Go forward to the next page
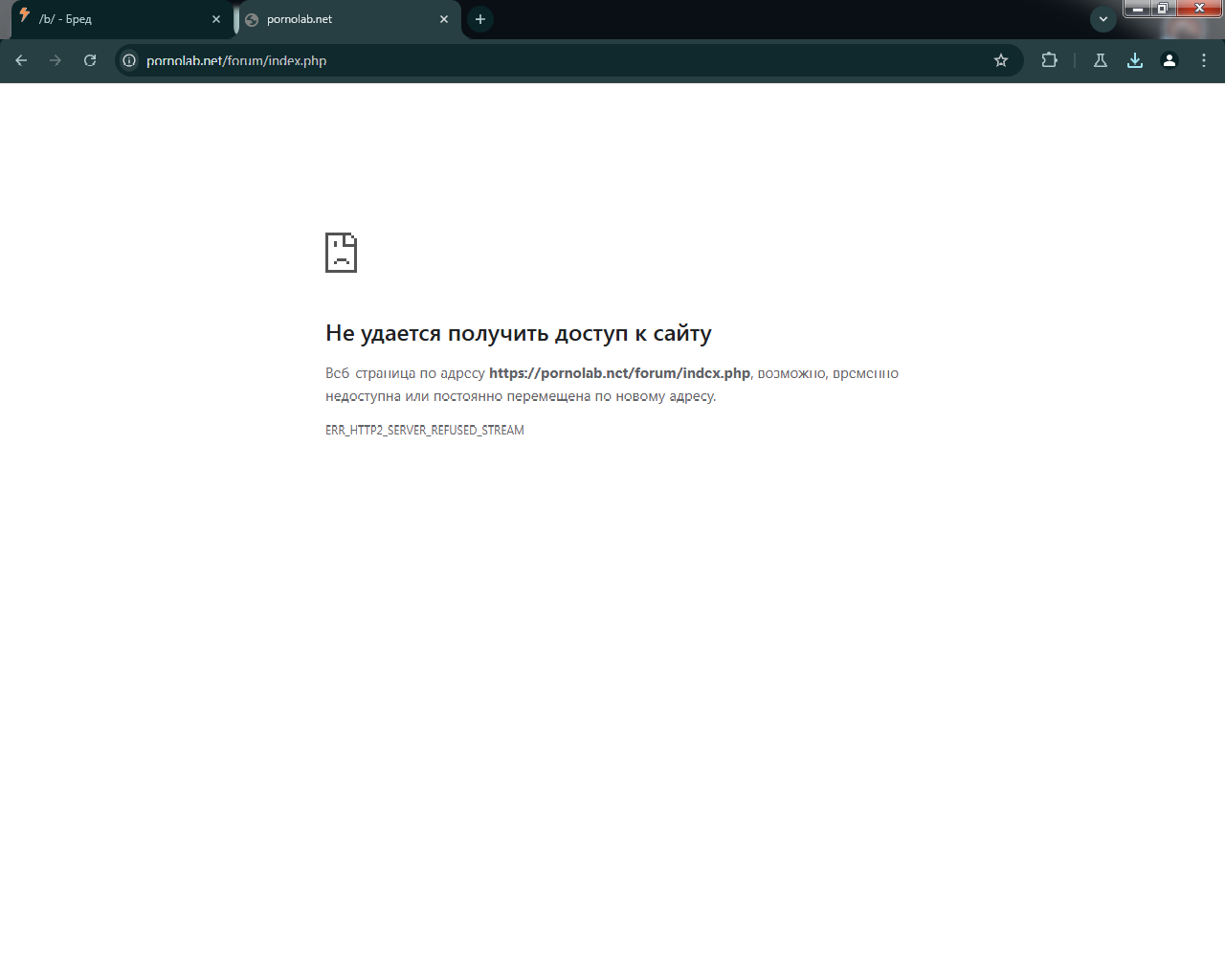The width and height of the screenshot is (1225, 980). [56, 60]
